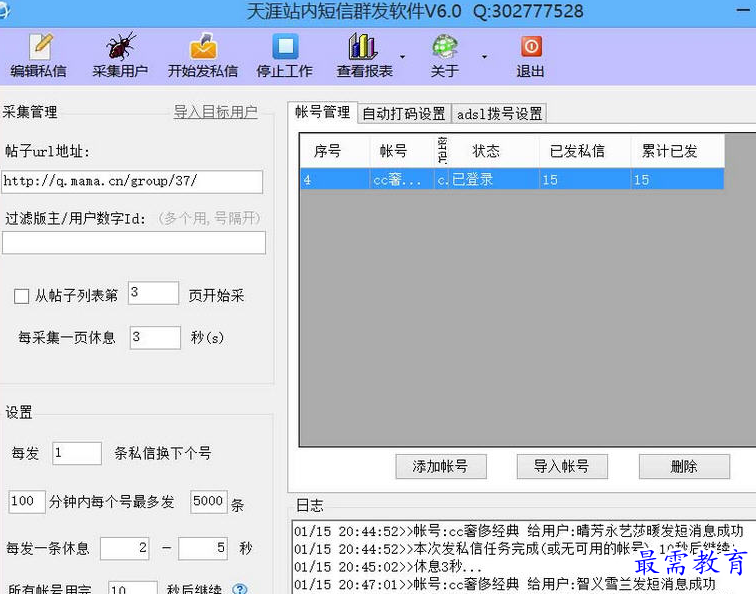
Task: Click the help question mark icon after 秒后继续
Action: pos(240,589)
